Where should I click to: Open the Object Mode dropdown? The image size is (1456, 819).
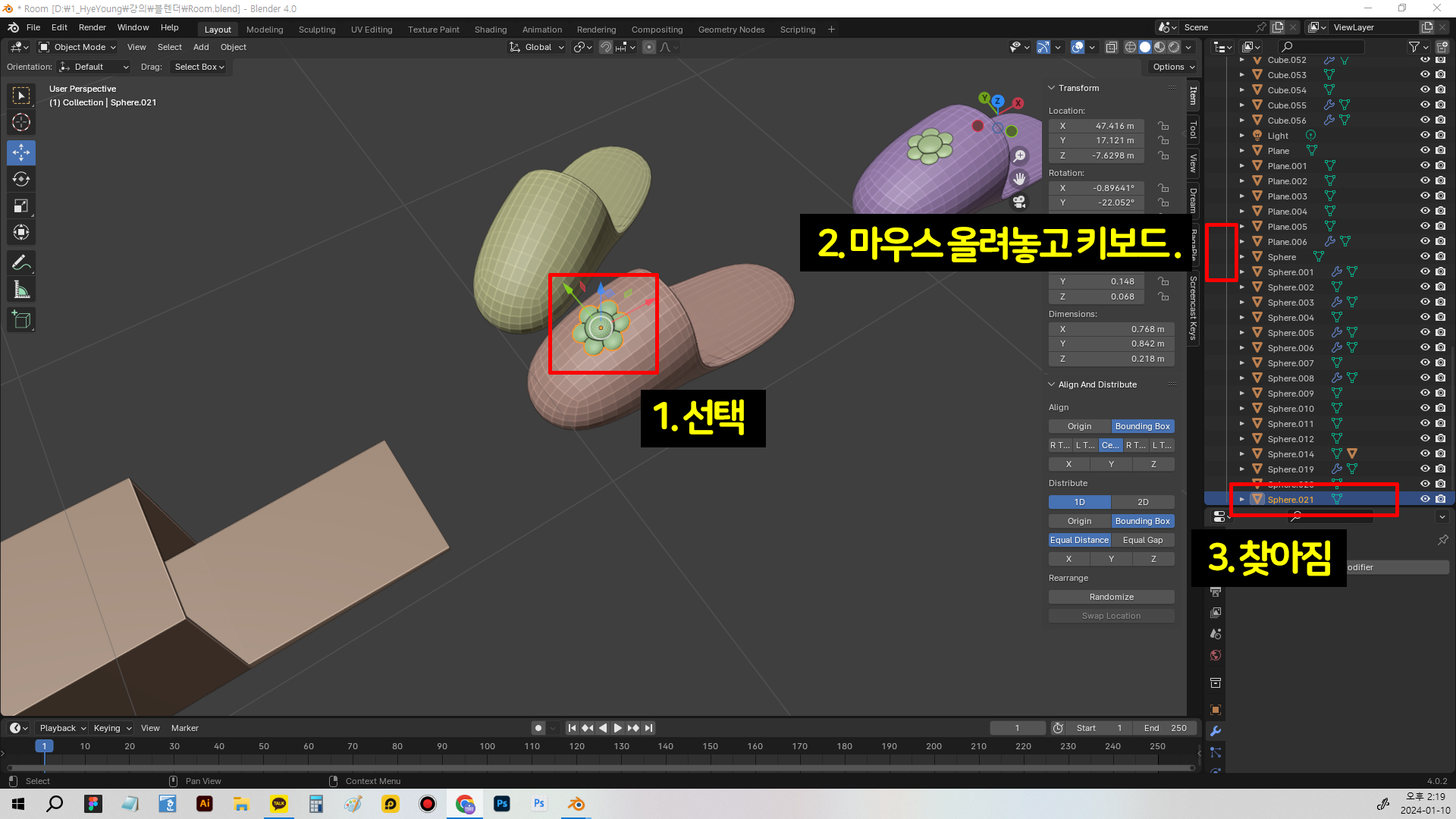[x=77, y=47]
